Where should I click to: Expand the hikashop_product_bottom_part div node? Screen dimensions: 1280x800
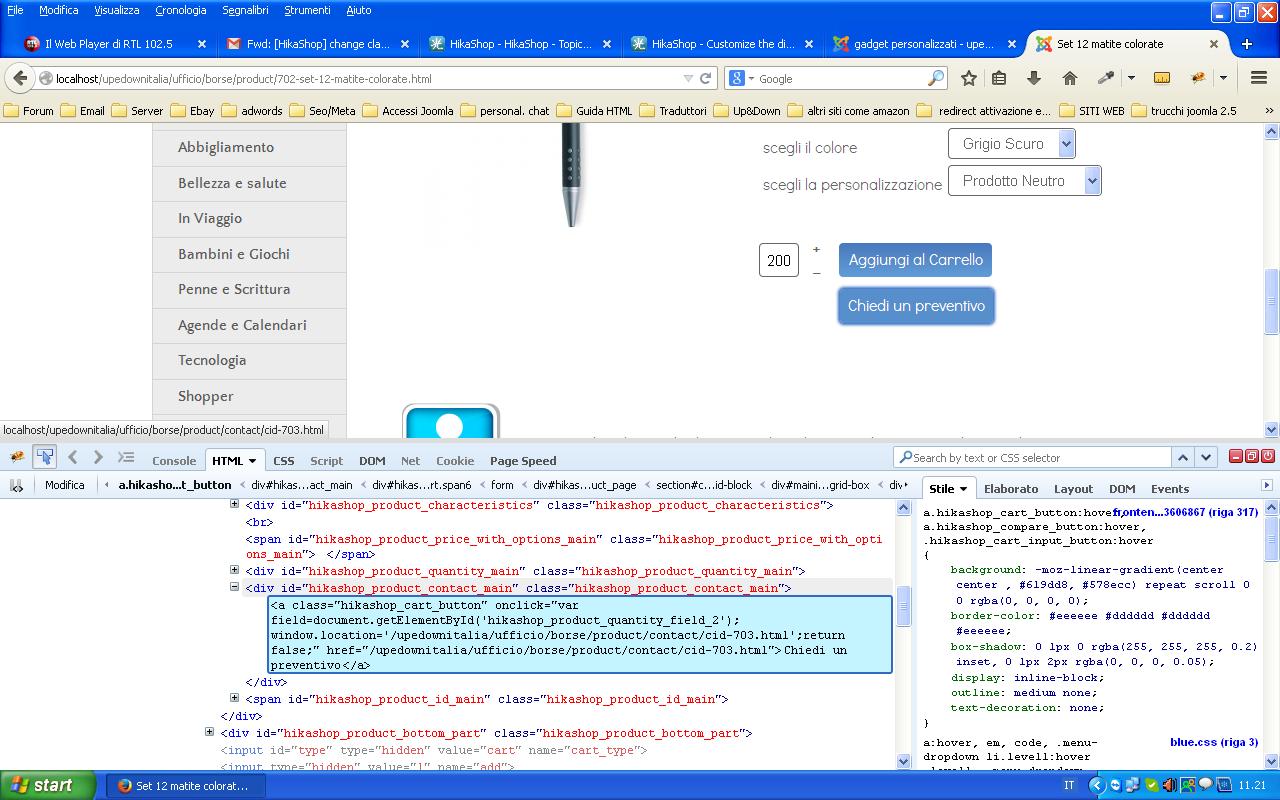click(210, 732)
